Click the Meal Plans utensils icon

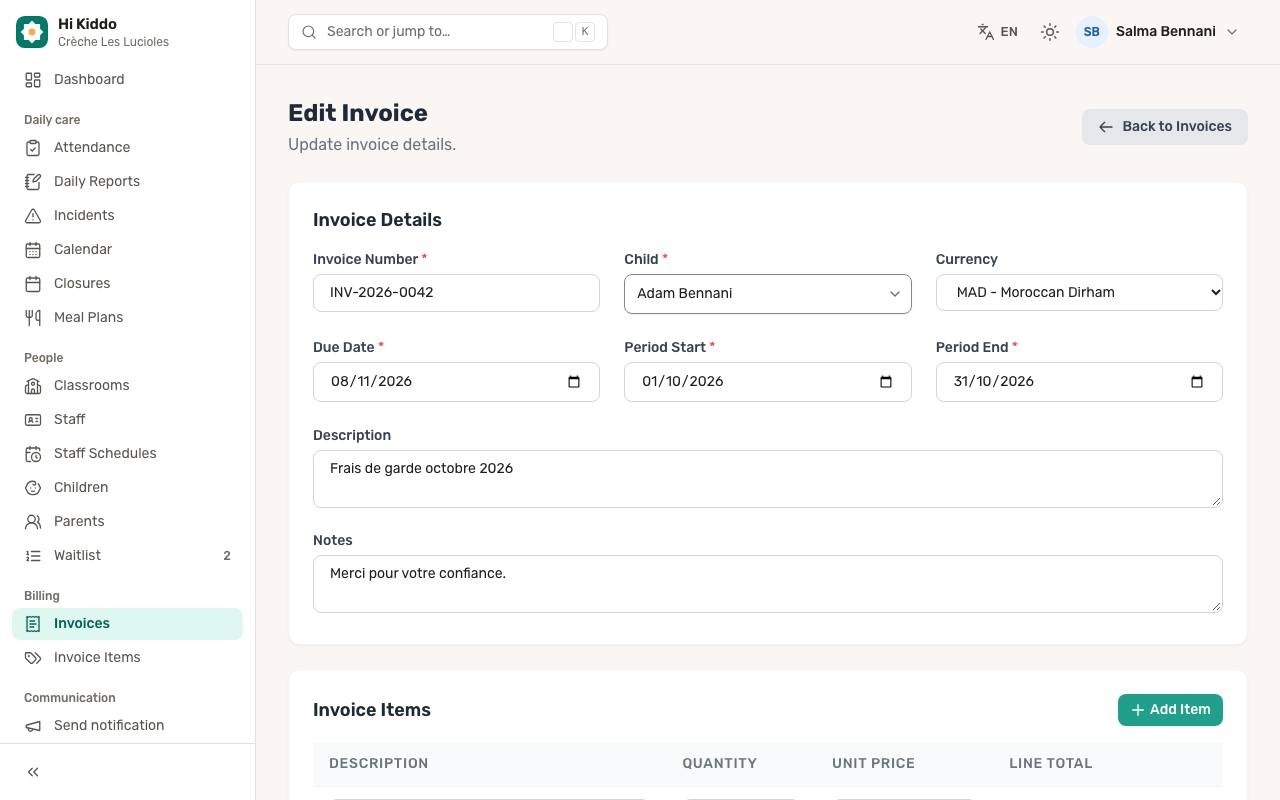tap(33, 317)
